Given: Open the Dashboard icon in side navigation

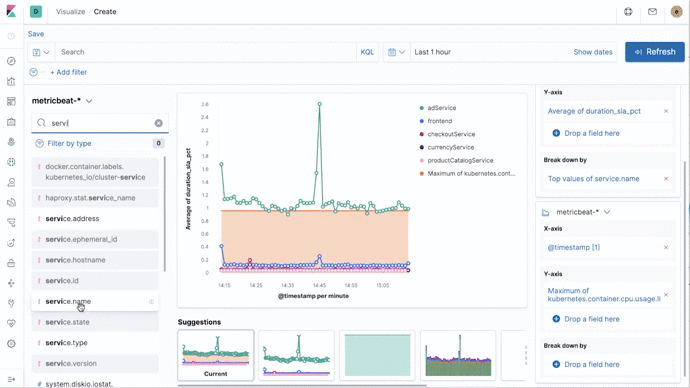Looking at the screenshot, I should tap(11, 102).
